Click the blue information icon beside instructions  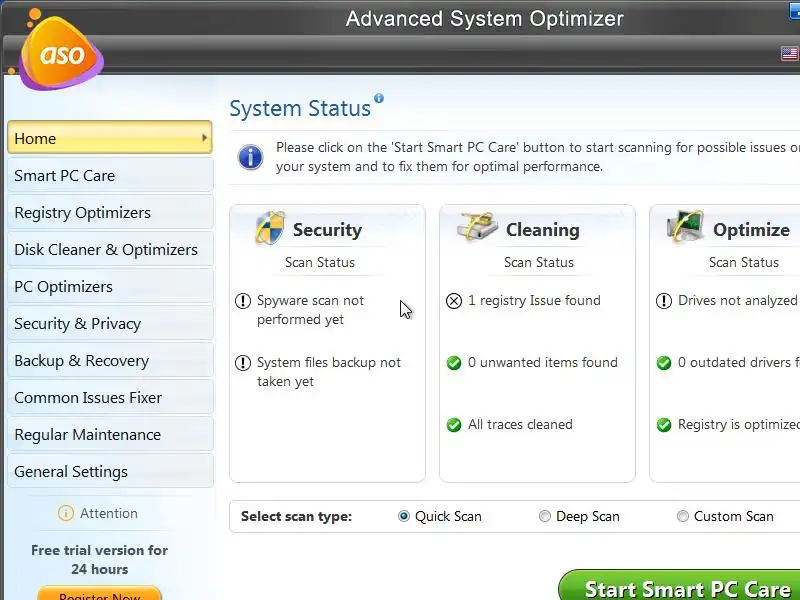(x=250, y=157)
